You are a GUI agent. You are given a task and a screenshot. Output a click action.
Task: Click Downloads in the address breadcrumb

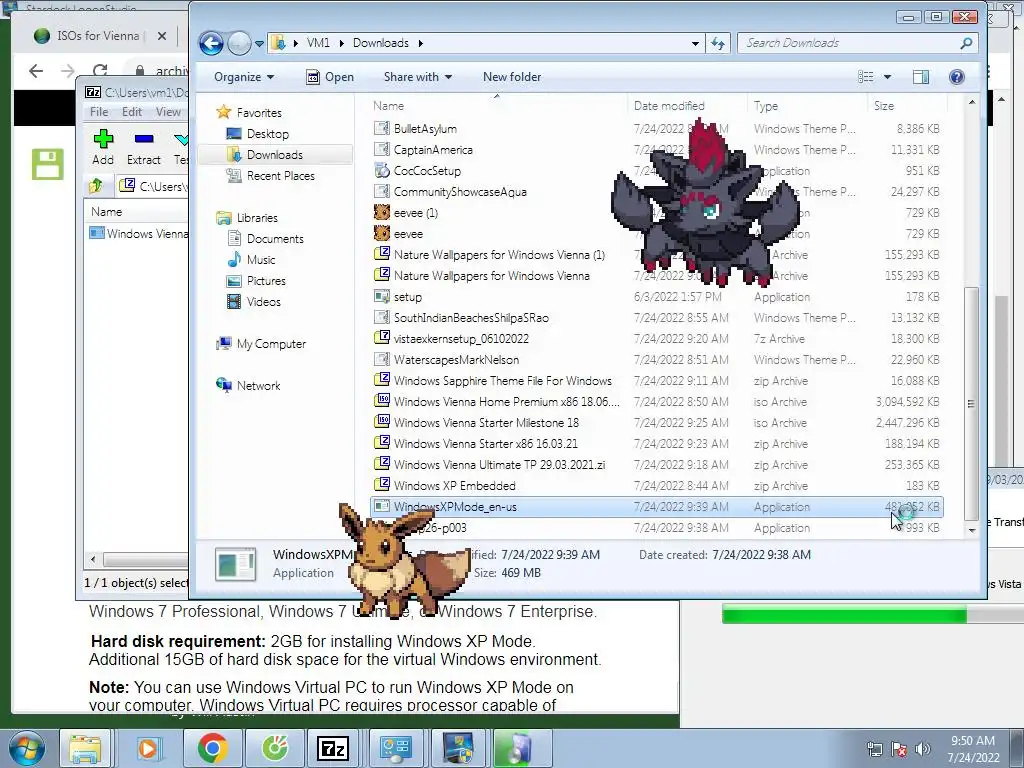coord(381,43)
